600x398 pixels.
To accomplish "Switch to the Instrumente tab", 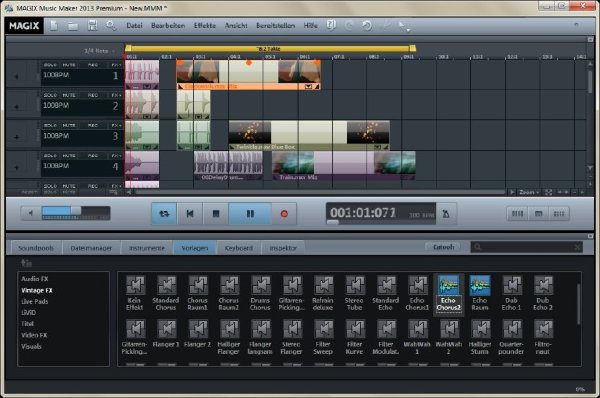I will click(x=147, y=248).
